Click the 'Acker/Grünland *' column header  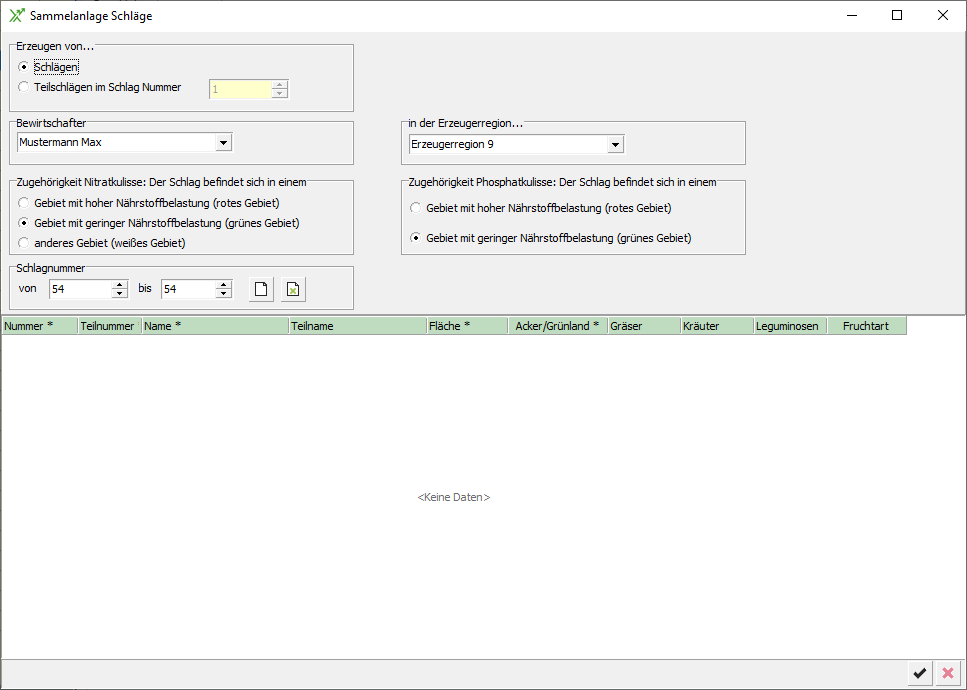click(557, 326)
